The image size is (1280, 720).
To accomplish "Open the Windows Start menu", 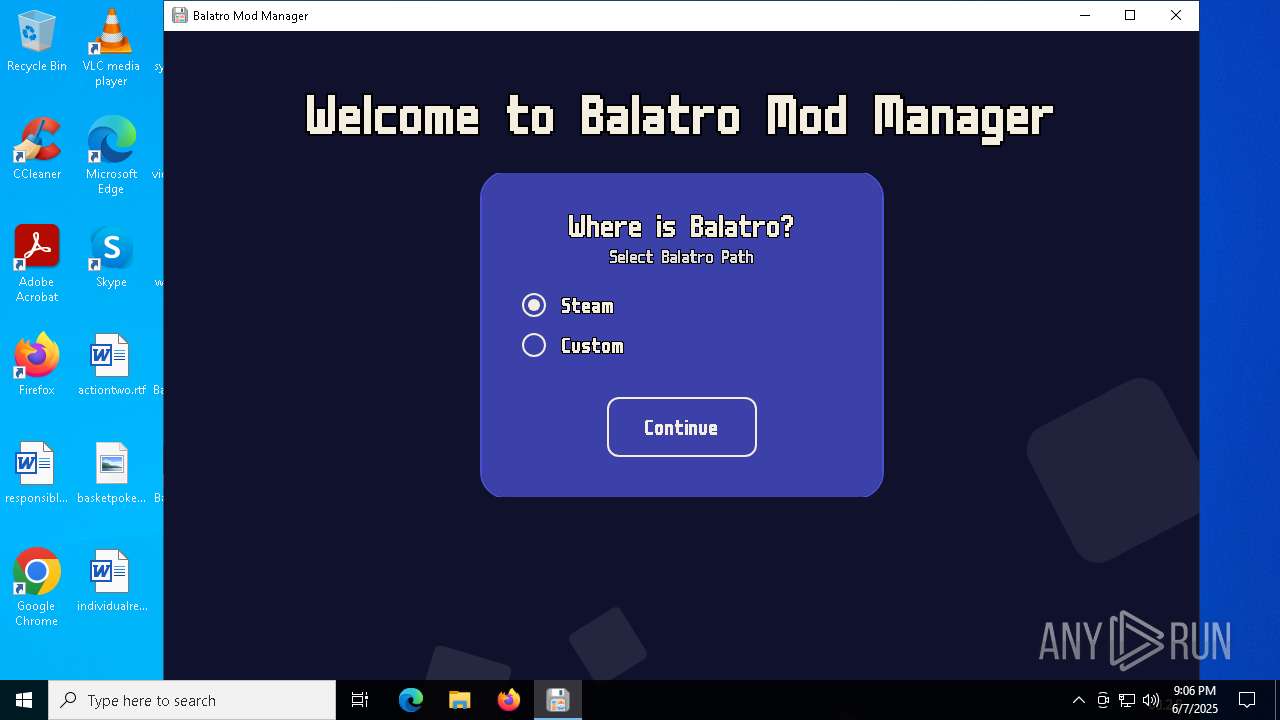I will point(24,700).
